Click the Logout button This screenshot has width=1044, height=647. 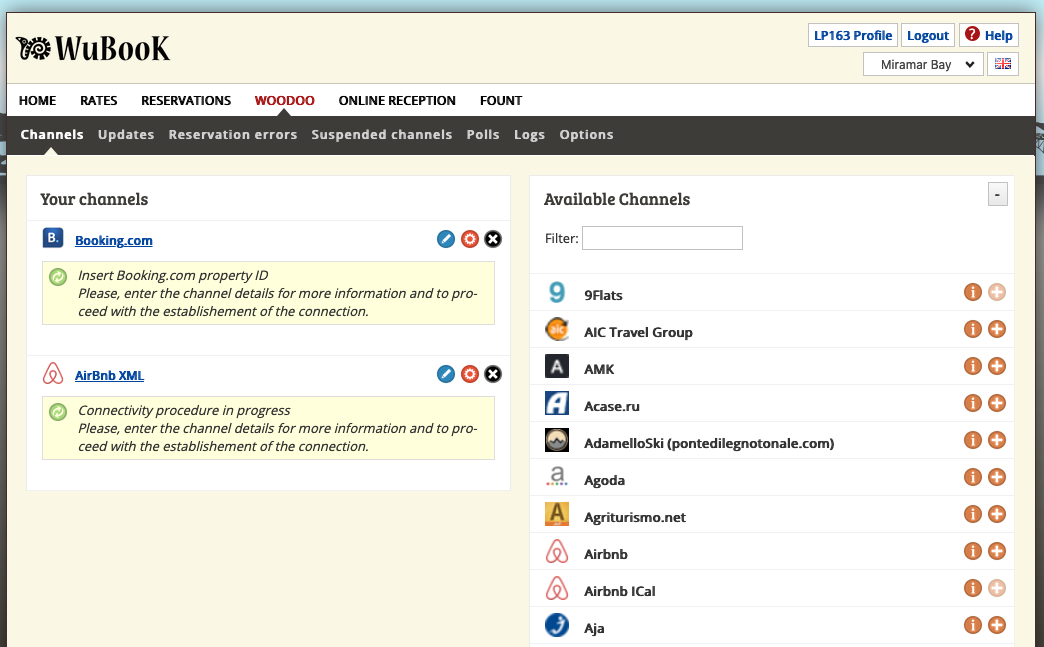click(x=927, y=35)
